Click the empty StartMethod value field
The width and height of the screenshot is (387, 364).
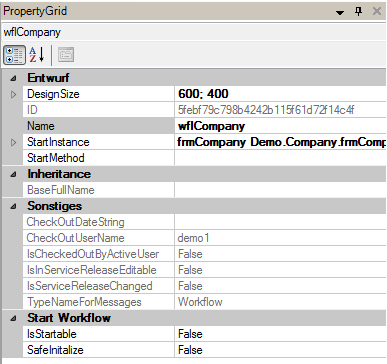click(x=280, y=158)
